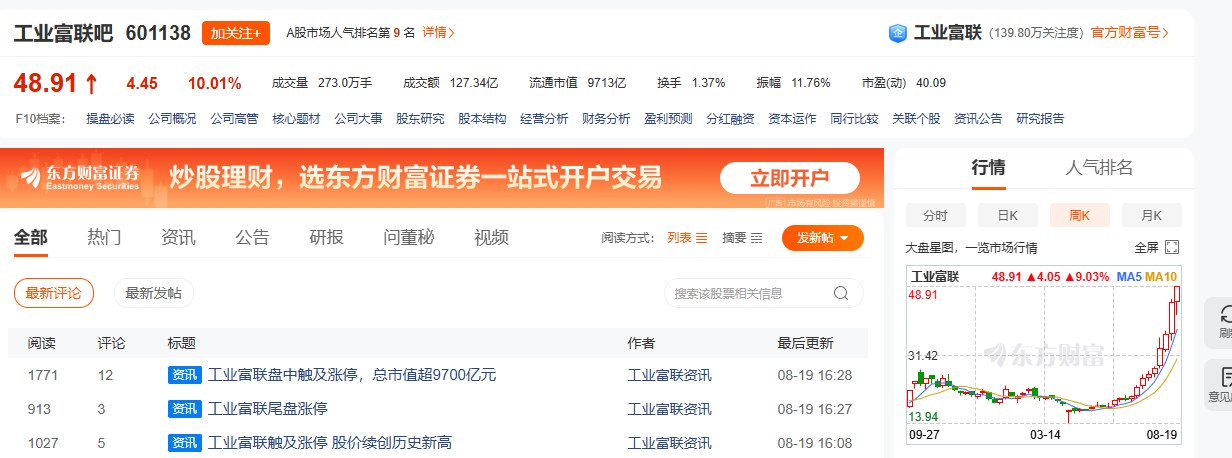Expand 详情 next to popularity ranking
1232x458 pixels.
(438, 33)
